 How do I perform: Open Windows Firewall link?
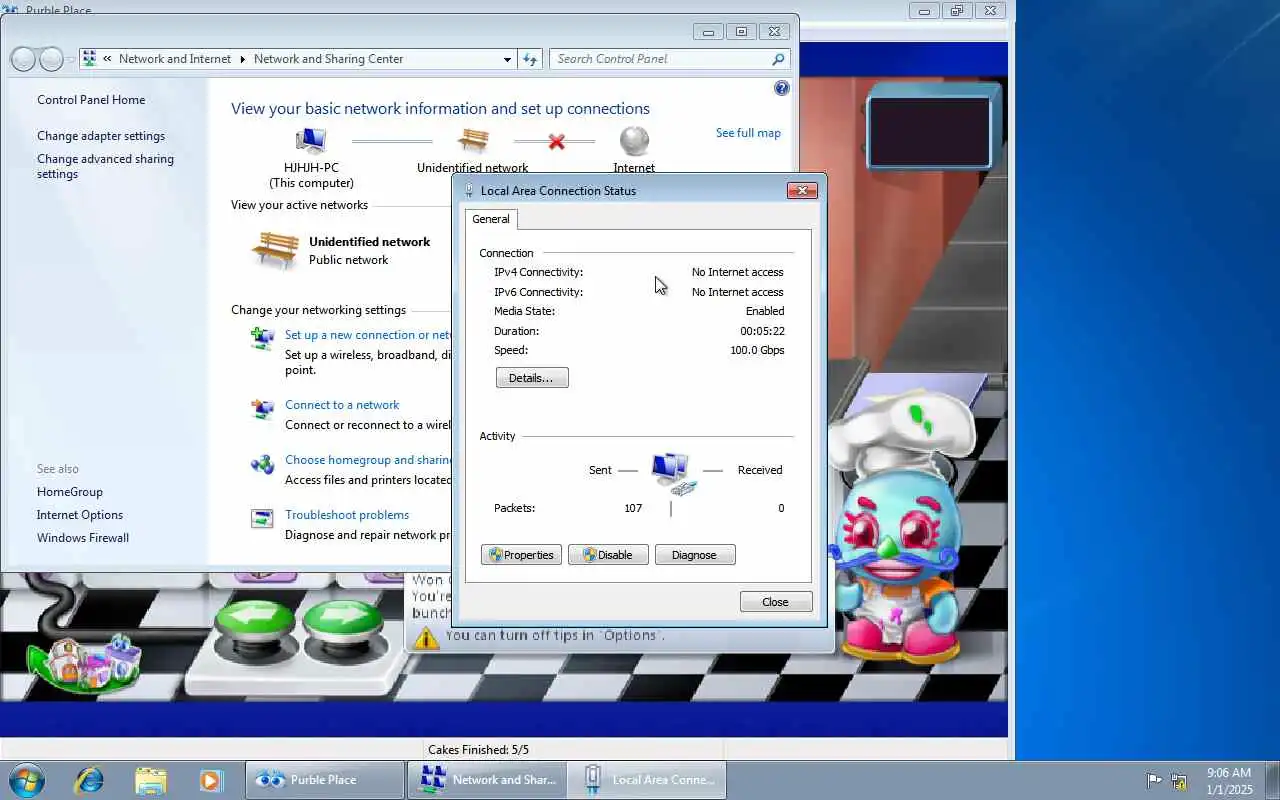[83, 538]
